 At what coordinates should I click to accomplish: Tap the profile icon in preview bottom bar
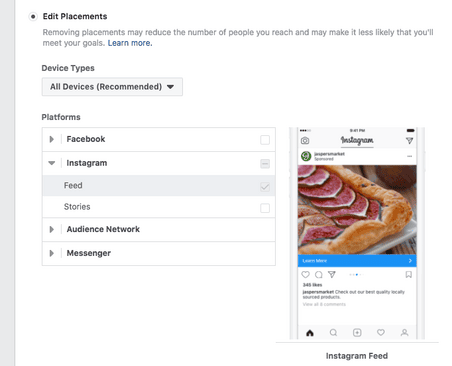click(404, 332)
